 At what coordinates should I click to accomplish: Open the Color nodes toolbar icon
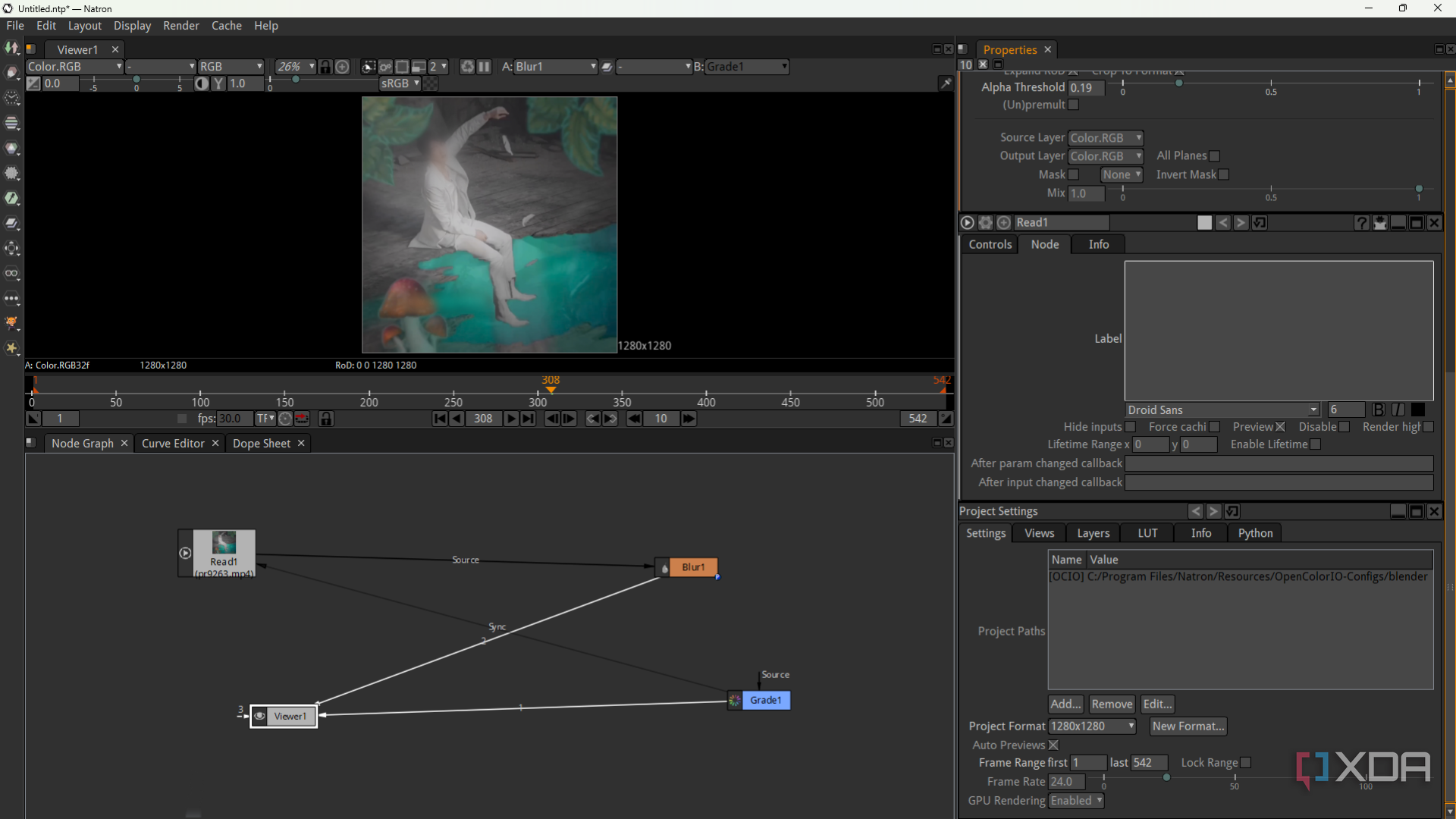click(12, 148)
